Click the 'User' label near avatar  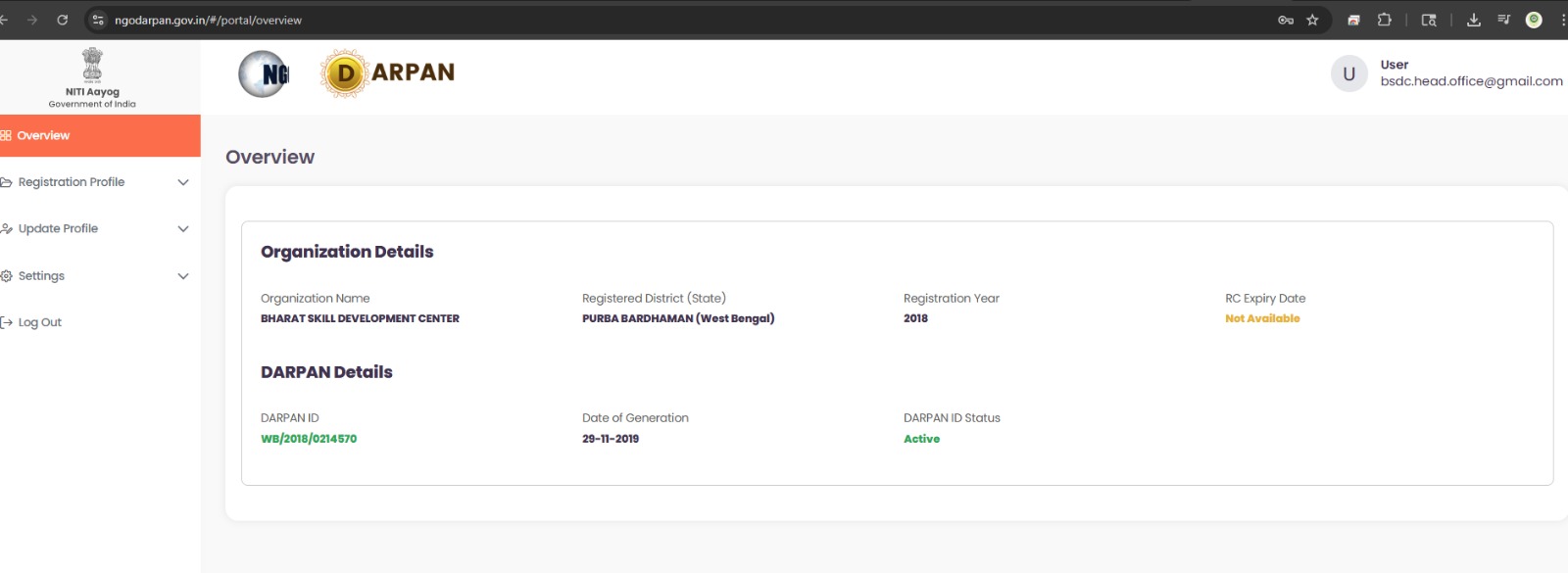1395,65
